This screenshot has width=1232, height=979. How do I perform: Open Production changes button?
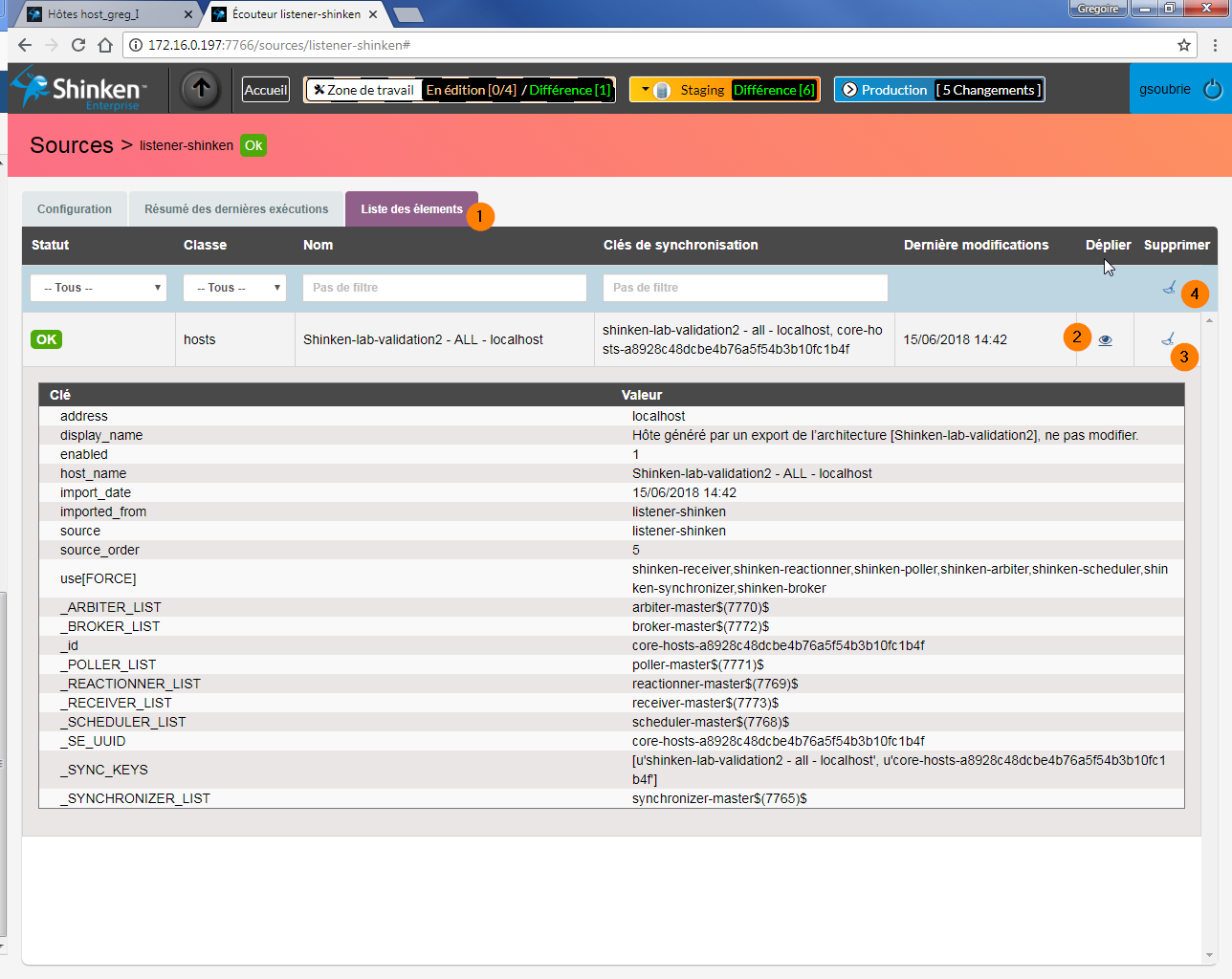click(938, 90)
